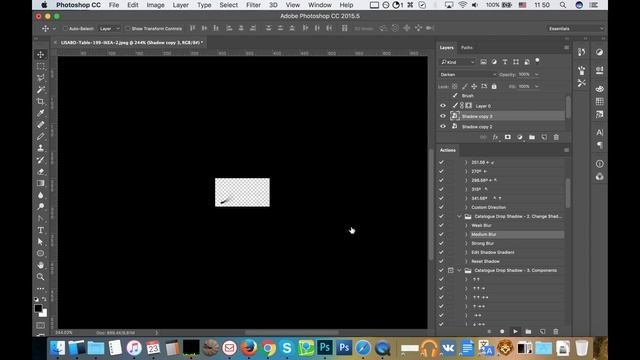Open the Info panel icon
Screen dimensions: 640x360
599,164
